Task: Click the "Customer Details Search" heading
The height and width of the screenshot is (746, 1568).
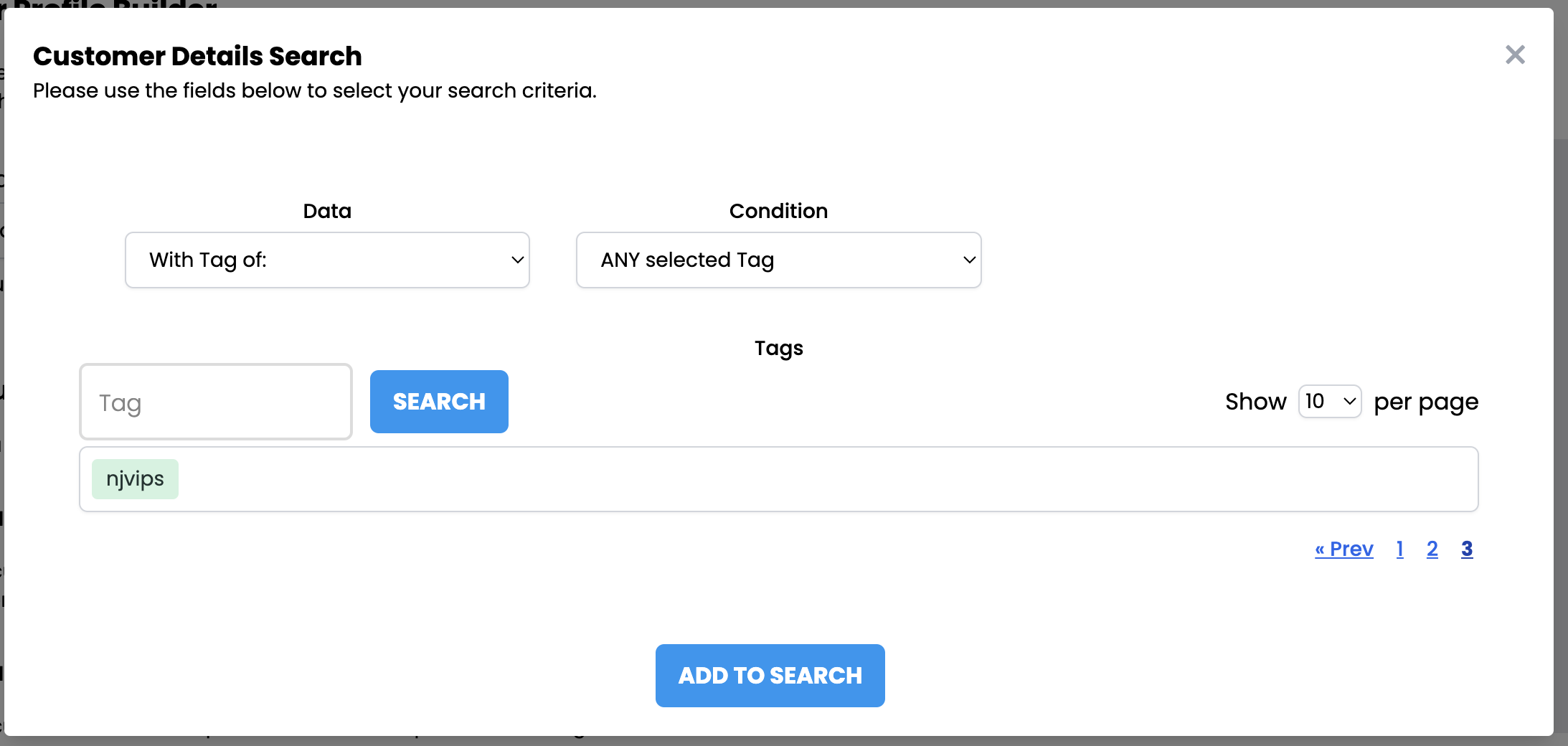Action: (197, 56)
